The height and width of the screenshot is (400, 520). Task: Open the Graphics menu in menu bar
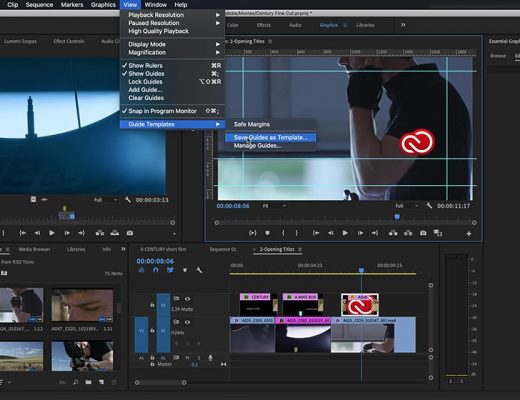click(x=103, y=5)
